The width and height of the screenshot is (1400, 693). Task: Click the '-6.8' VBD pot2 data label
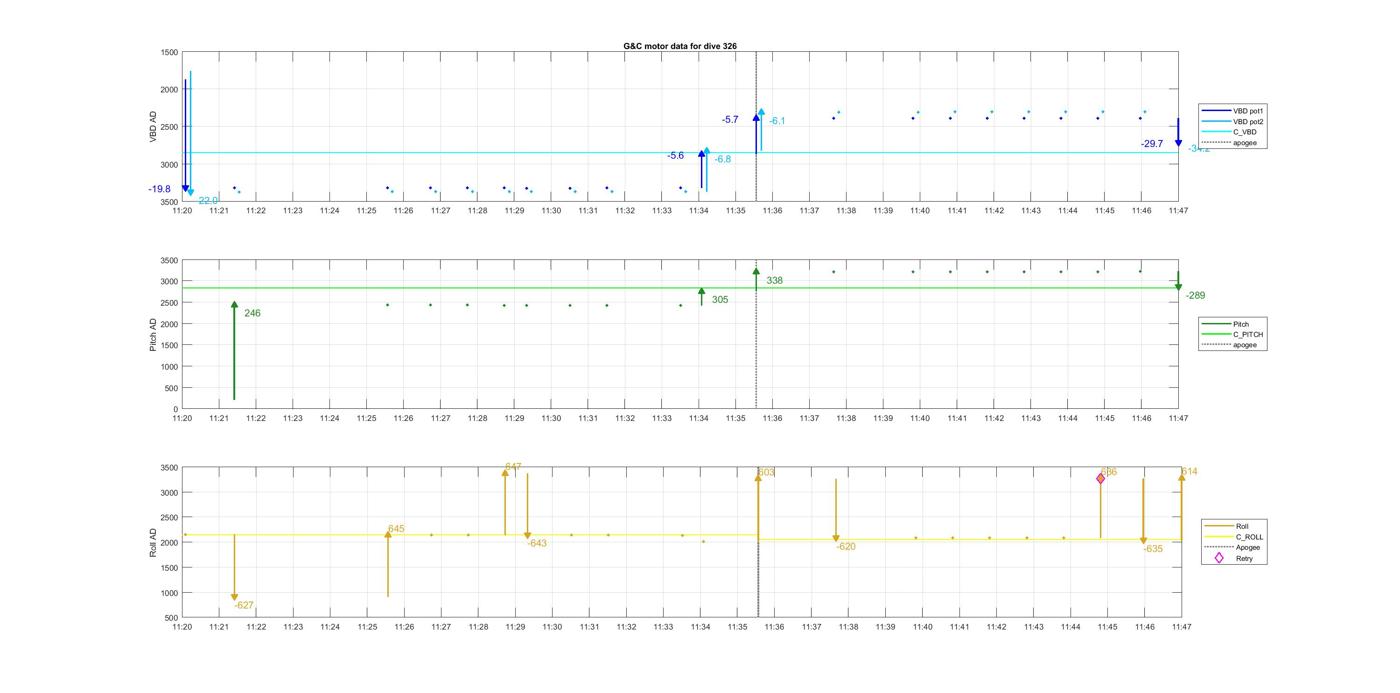pos(723,160)
